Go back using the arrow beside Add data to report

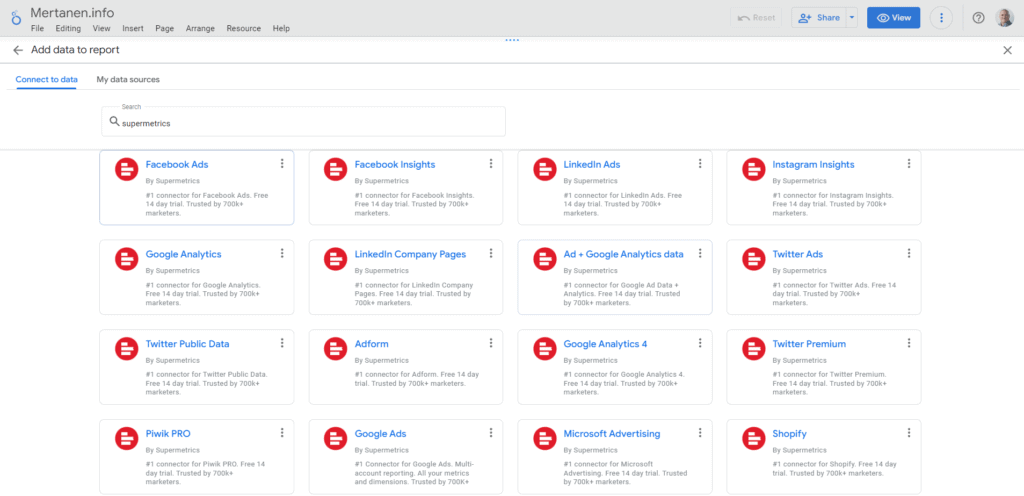coord(18,50)
